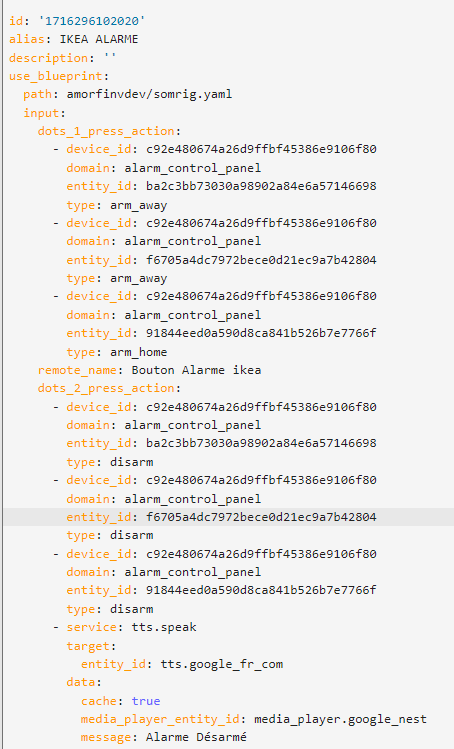454x749 pixels.
Task: Click the dots_2_press_action key
Action: (106, 388)
